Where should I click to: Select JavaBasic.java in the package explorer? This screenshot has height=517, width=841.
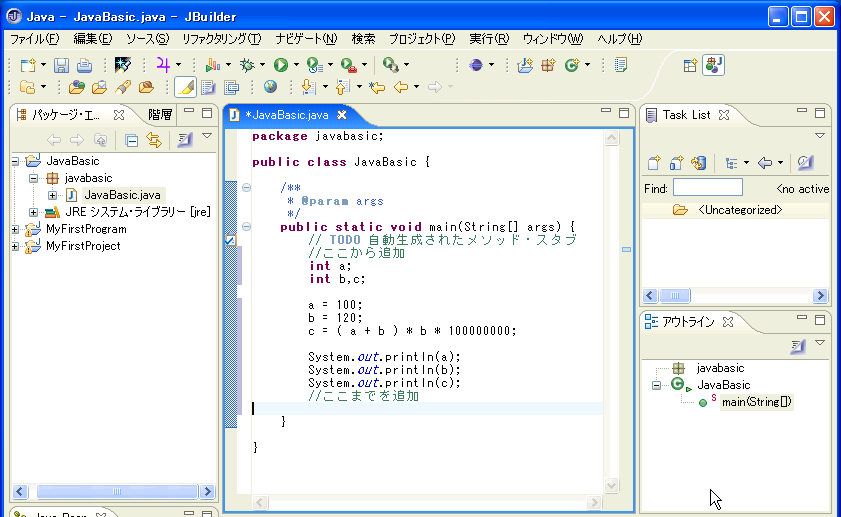tap(121, 194)
